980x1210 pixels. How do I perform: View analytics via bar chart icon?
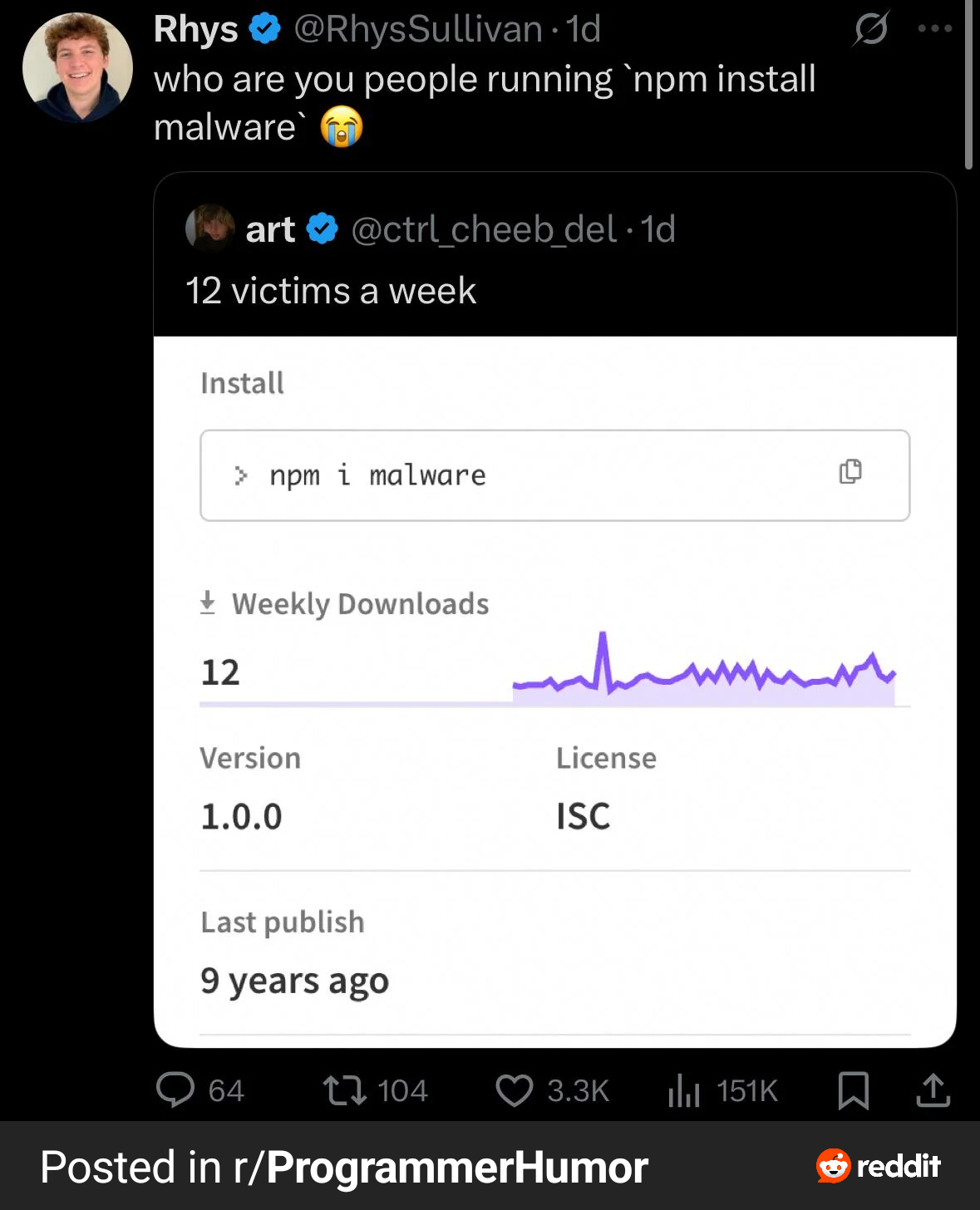coord(684,1089)
